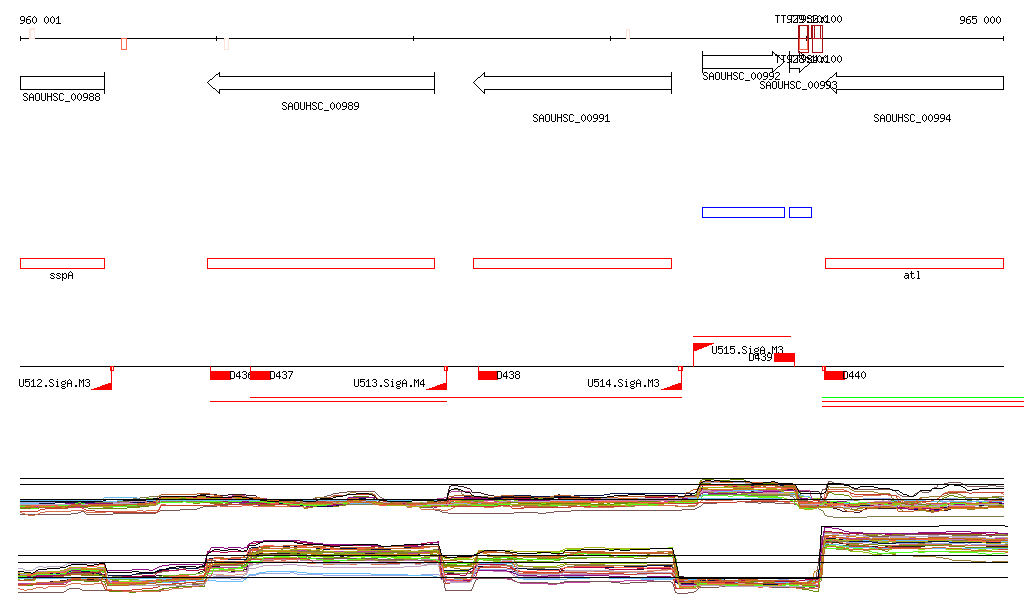Select the red flag triangle at U515.SigA.M3
The height and width of the screenshot is (611, 1024).
(703, 347)
